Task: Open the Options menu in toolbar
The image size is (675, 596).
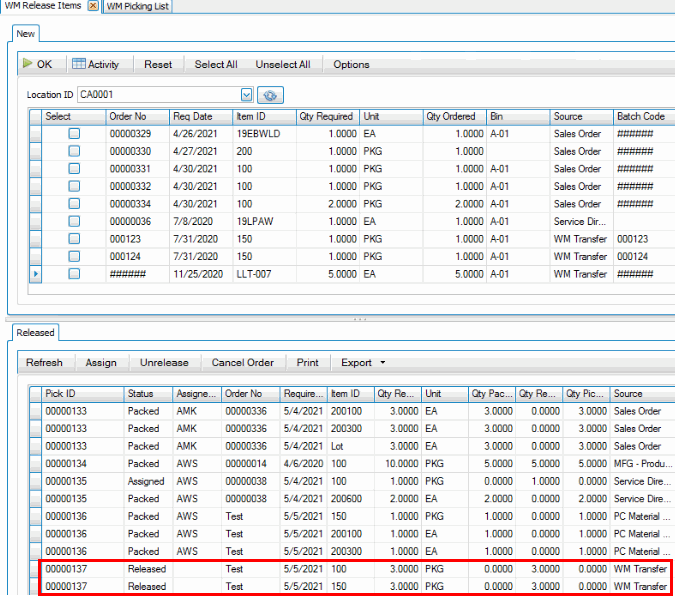Action: 351,64
